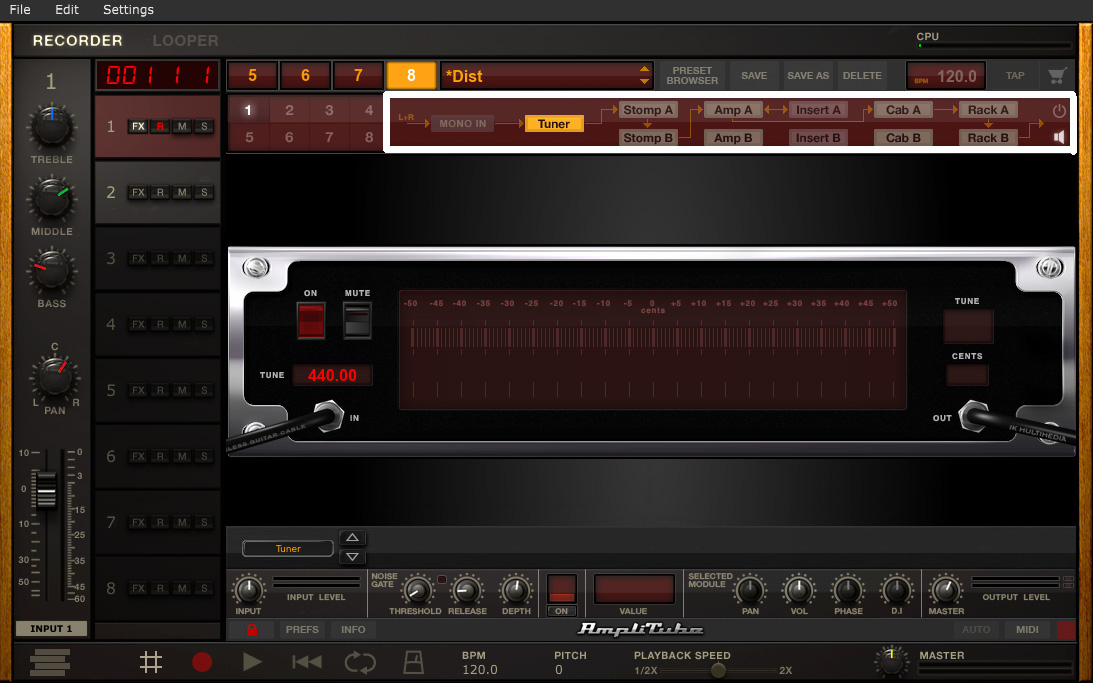Toggle the tuner ON switch
Viewport: 1093px width, 683px height.
click(311, 321)
